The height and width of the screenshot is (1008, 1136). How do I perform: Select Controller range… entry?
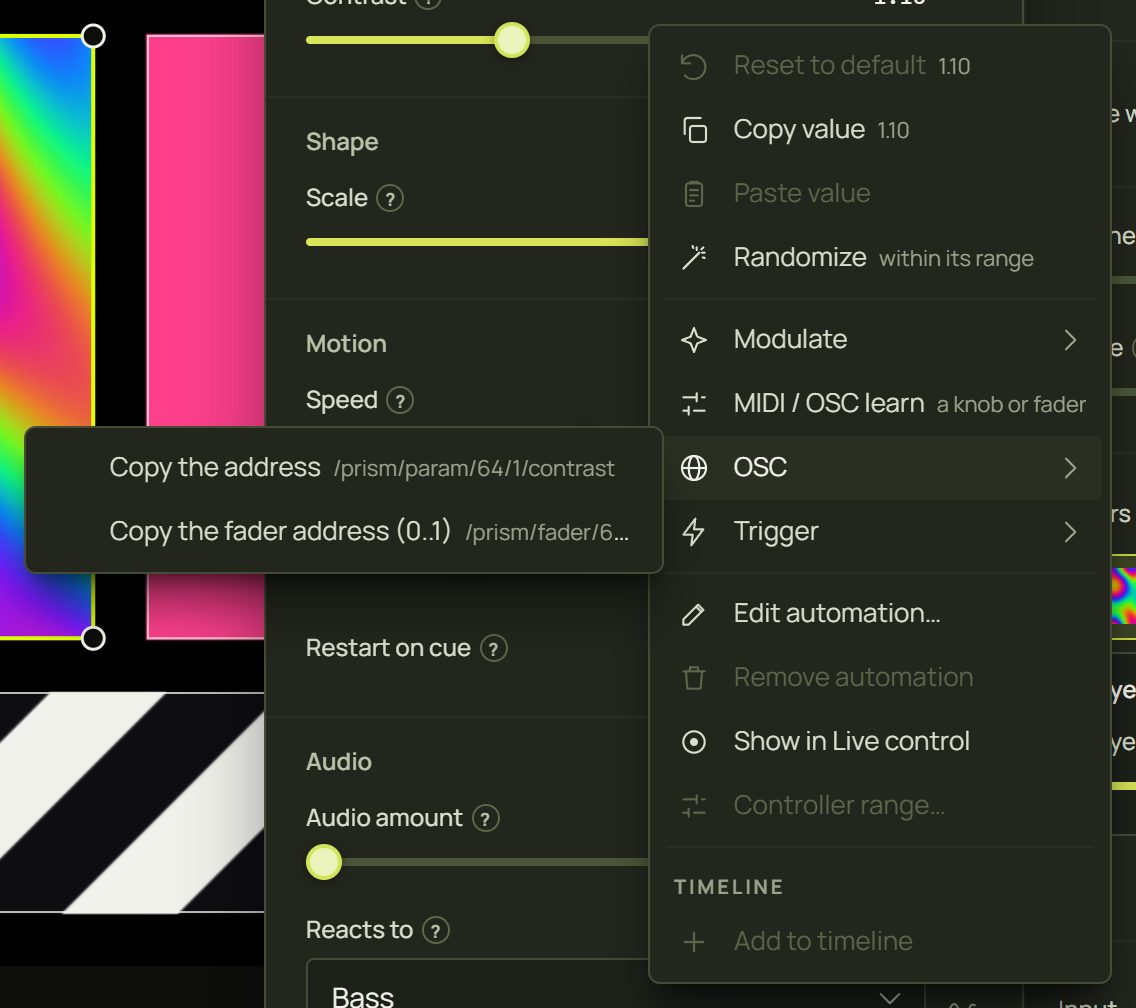coord(880,806)
